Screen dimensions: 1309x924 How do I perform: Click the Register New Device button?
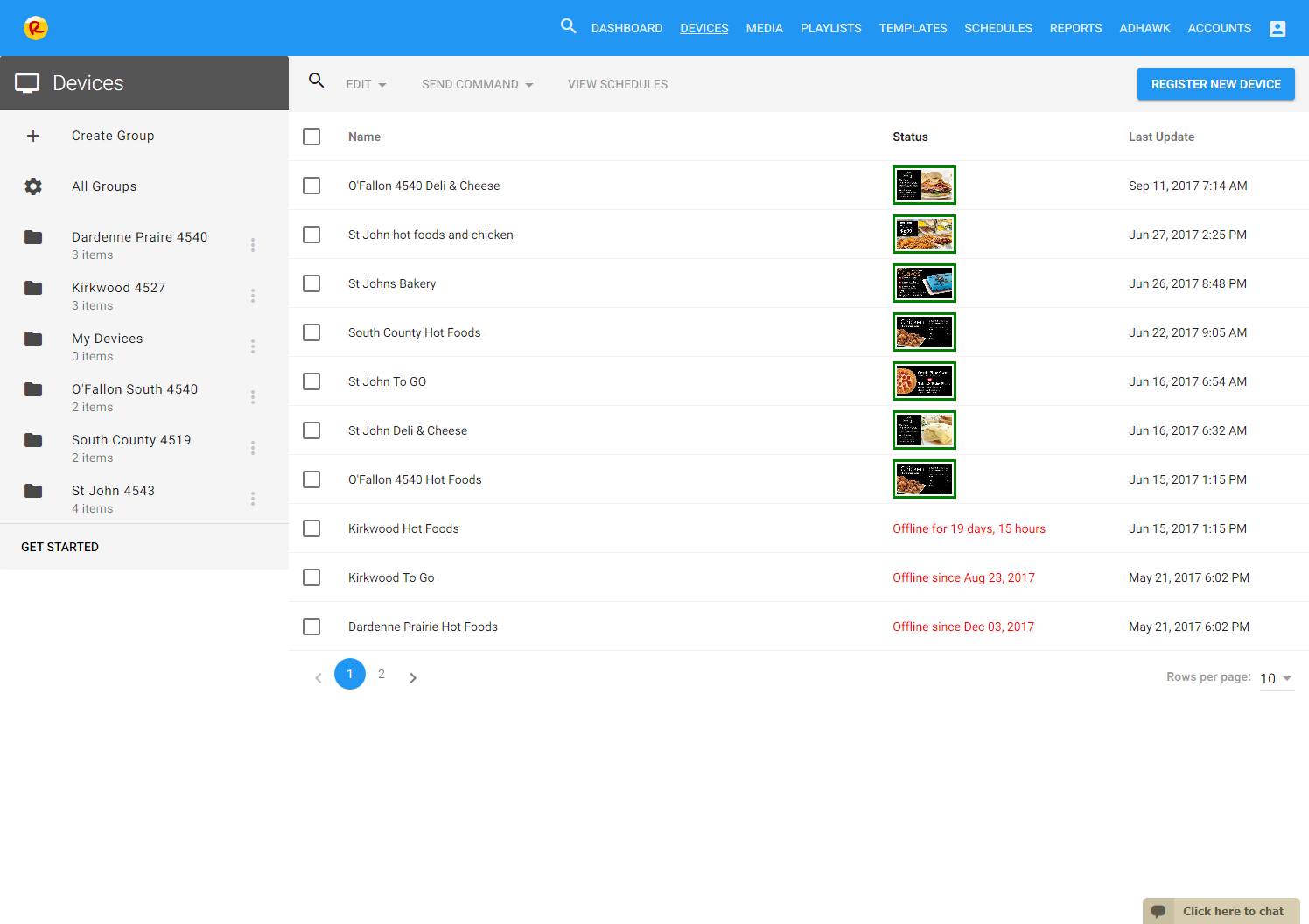pyautogui.click(x=1216, y=84)
